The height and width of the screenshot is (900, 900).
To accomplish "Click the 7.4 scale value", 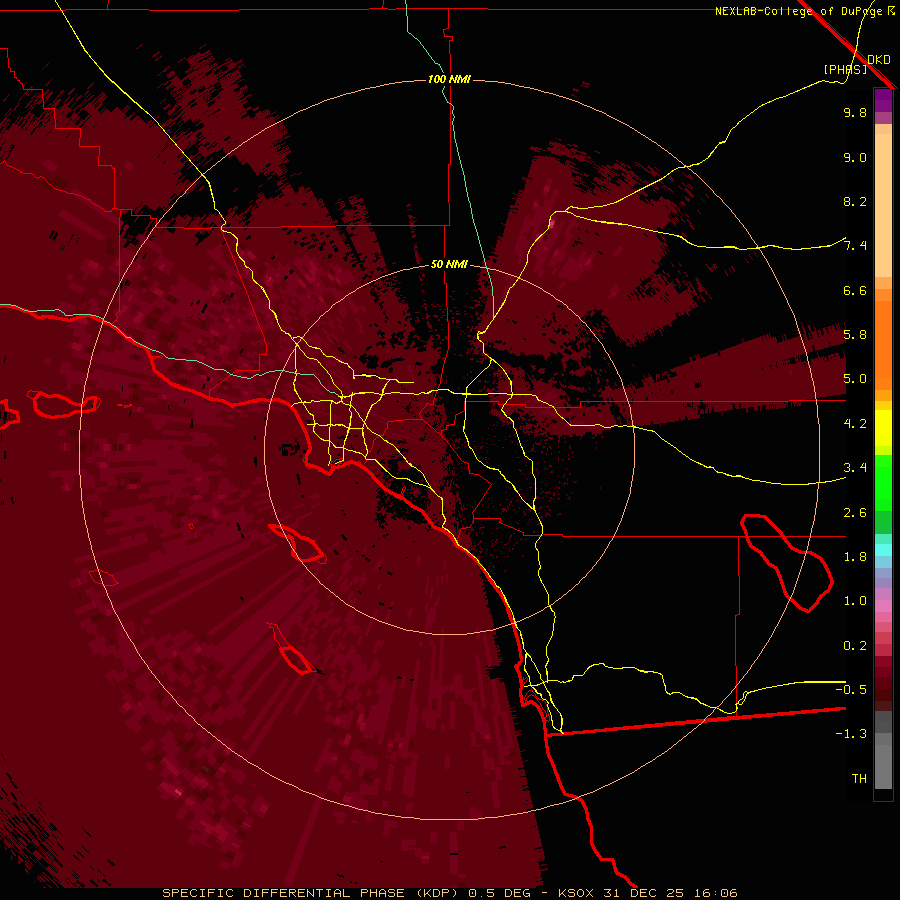I will point(855,246).
